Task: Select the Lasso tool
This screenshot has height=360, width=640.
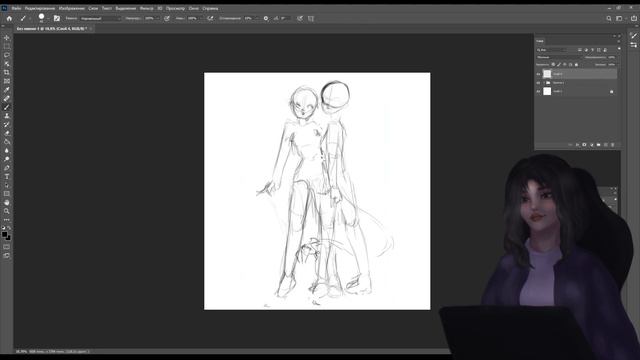Action: click(7, 55)
